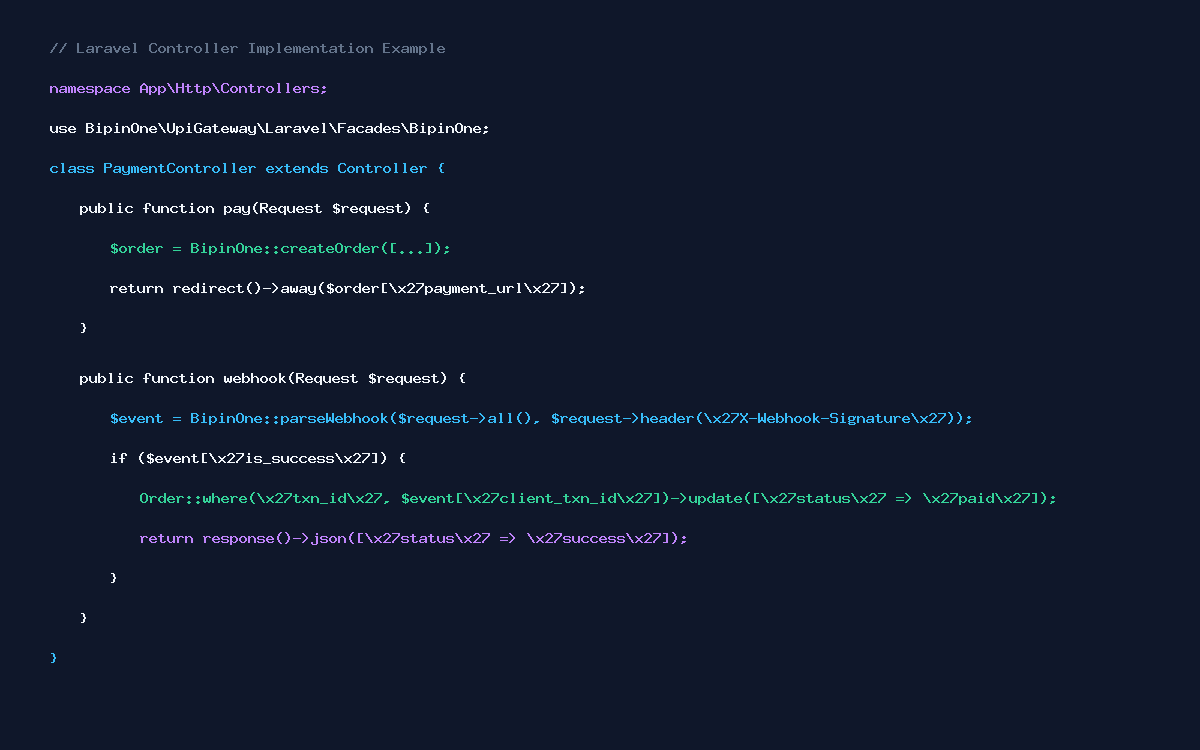Click the "public function pay(Request $request)" line
The height and width of the screenshot is (750, 1200).
255,208
